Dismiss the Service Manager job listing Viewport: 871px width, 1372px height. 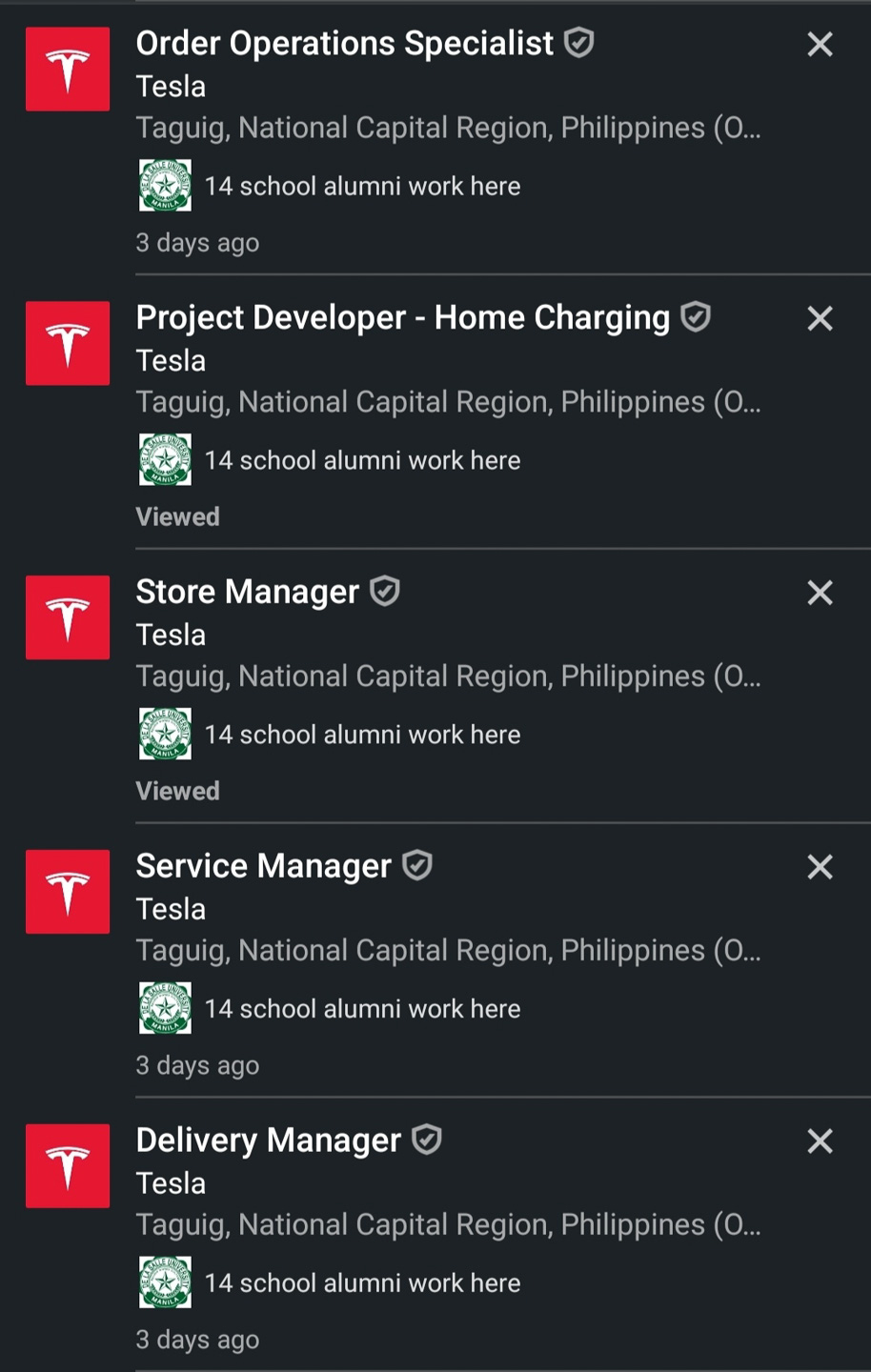click(820, 867)
